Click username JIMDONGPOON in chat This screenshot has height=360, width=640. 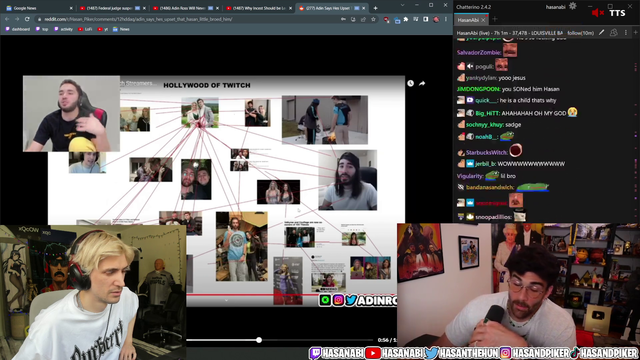pos(478,89)
